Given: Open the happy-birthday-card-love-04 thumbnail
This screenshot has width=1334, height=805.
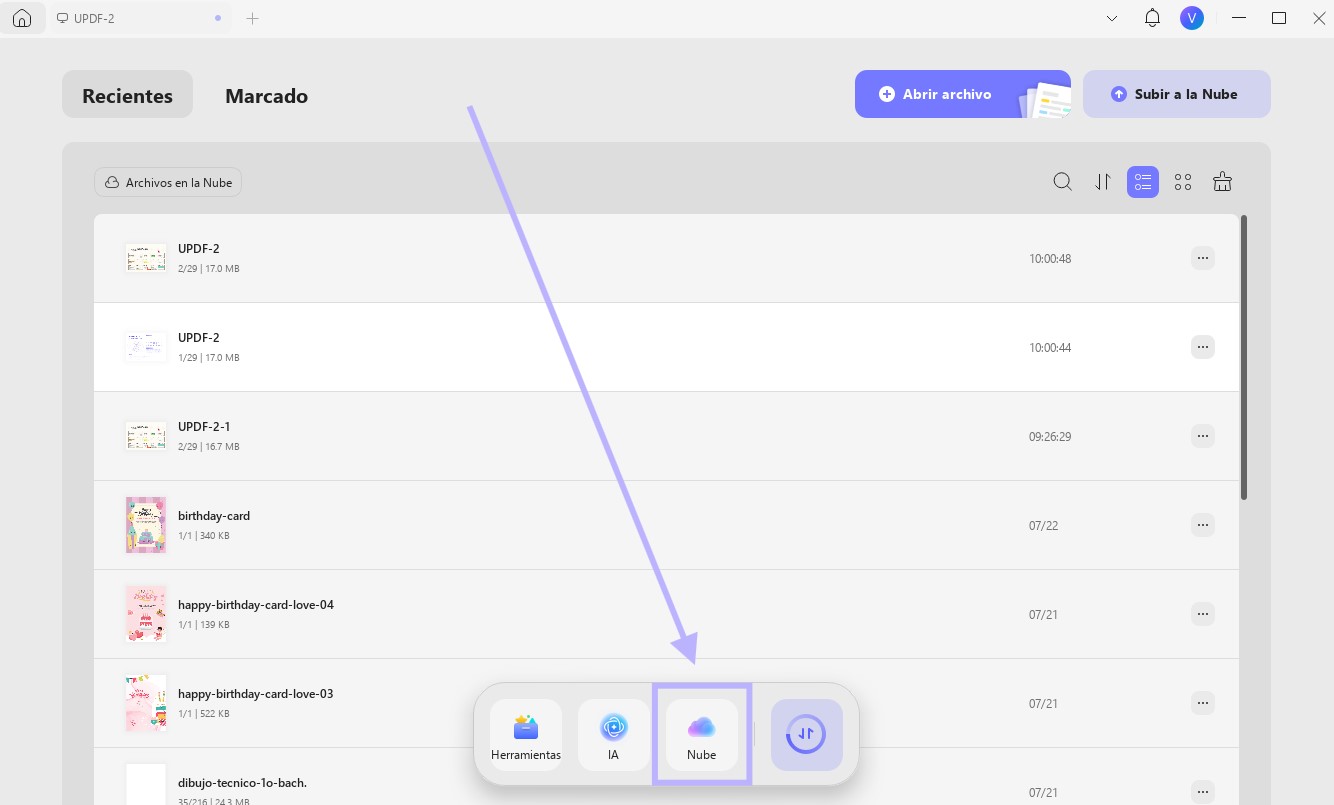Looking at the screenshot, I should click(146, 614).
